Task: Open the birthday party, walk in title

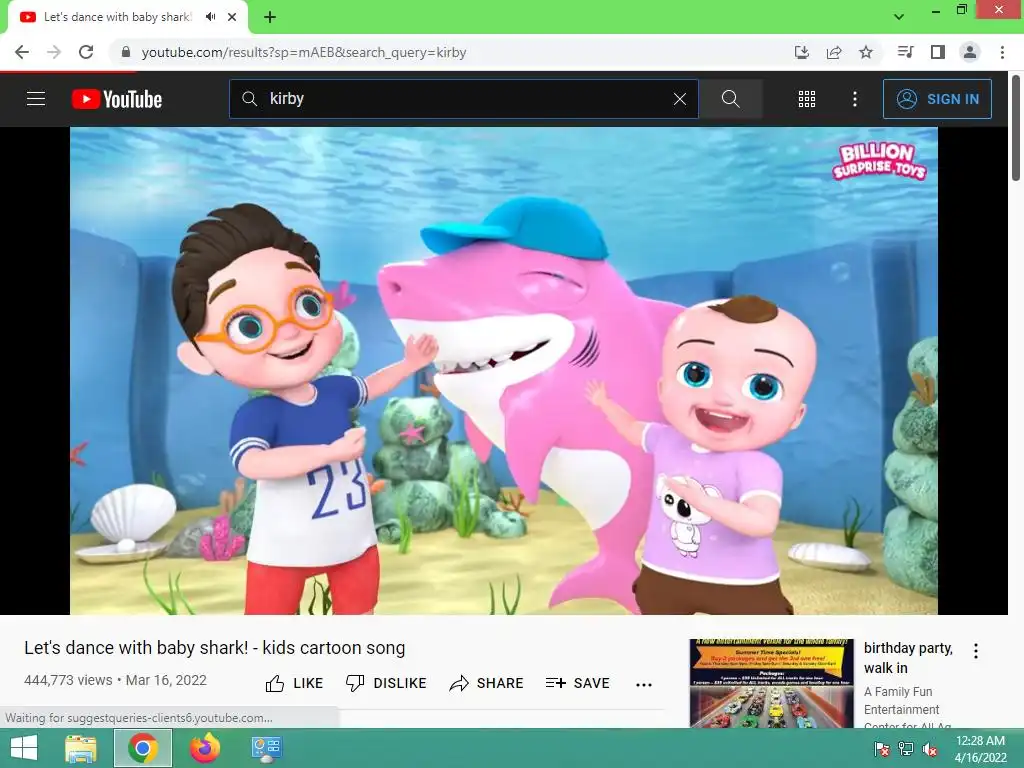Action: tap(908, 658)
